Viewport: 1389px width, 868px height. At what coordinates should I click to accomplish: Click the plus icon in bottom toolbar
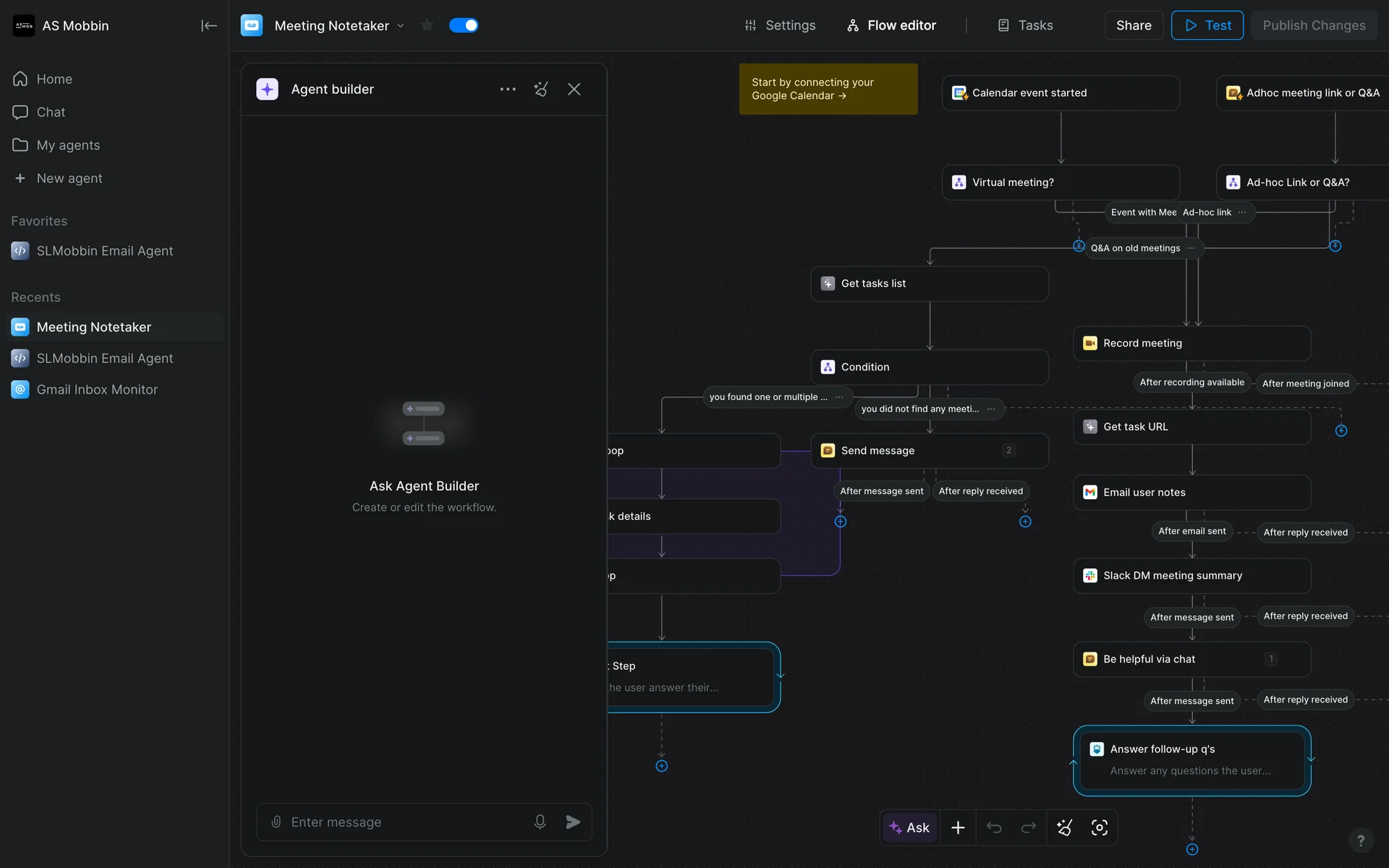tap(958, 827)
